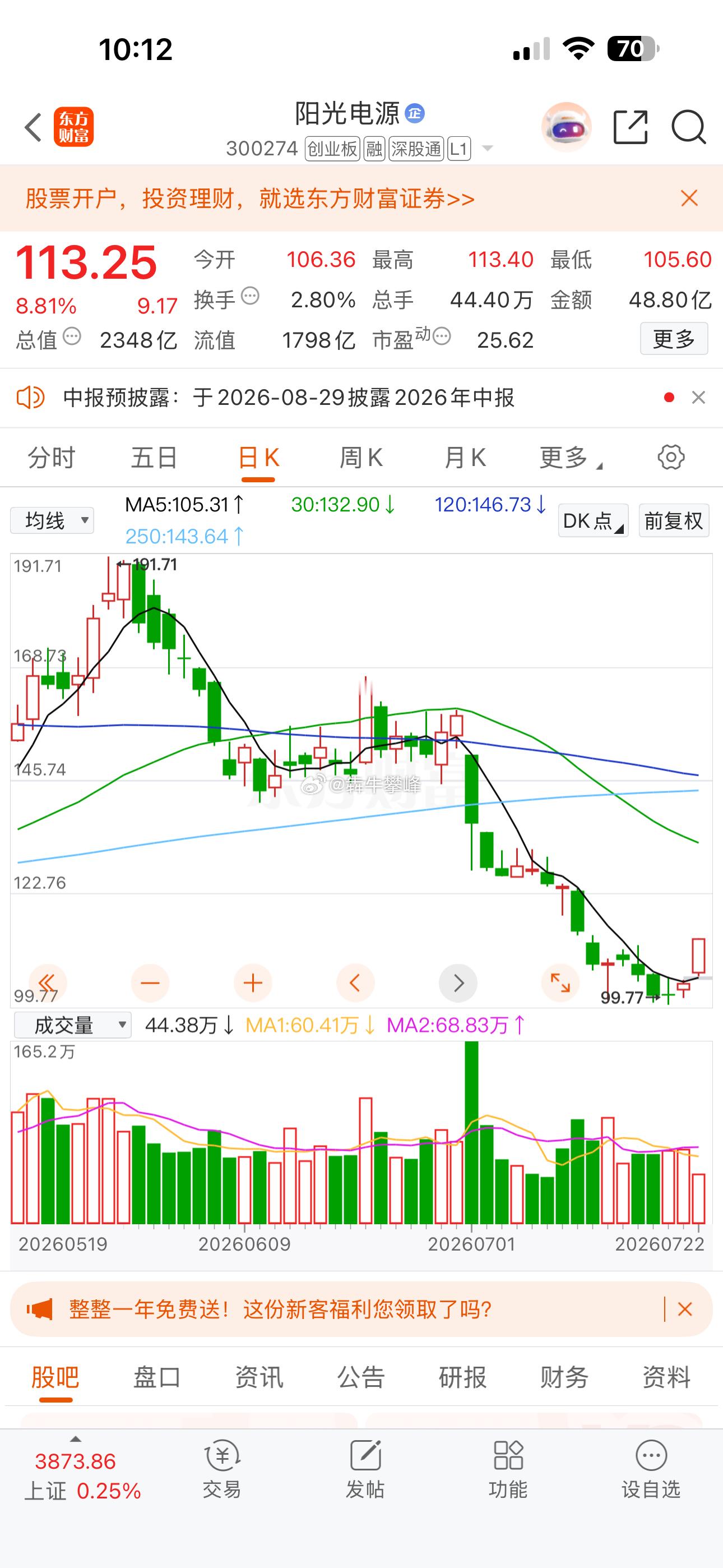Image resolution: width=723 pixels, height=1568 pixels.
Task: Zoom out chart with minus button
Action: pyautogui.click(x=150, y=983)
